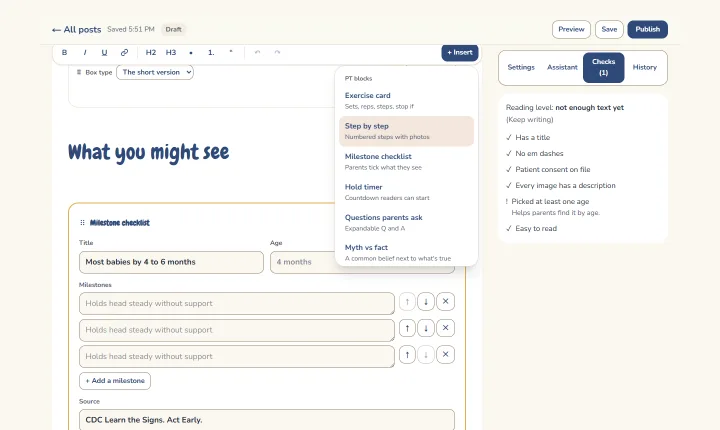The width and height of the screenshot is (720, 430).
Task: Open the Settings tab
Action: coord(521,67)
